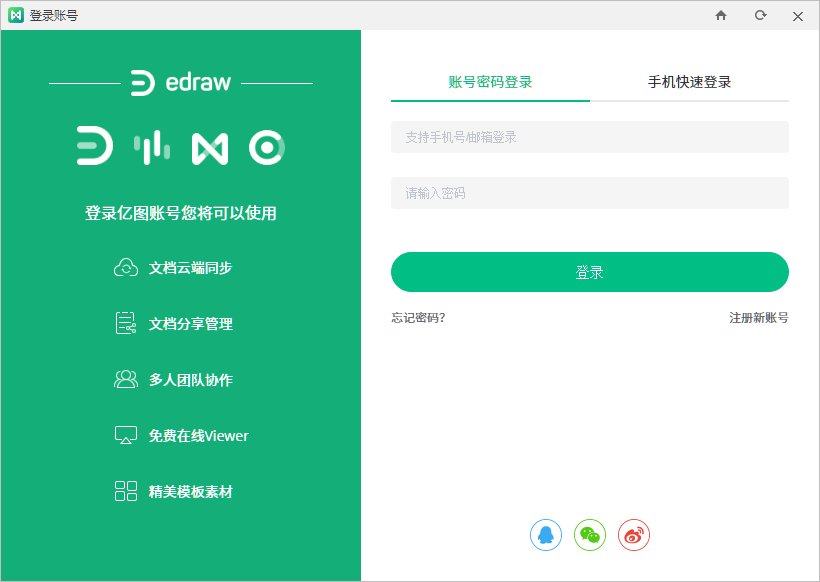Click the circular ring product icon

pos(267,147)
